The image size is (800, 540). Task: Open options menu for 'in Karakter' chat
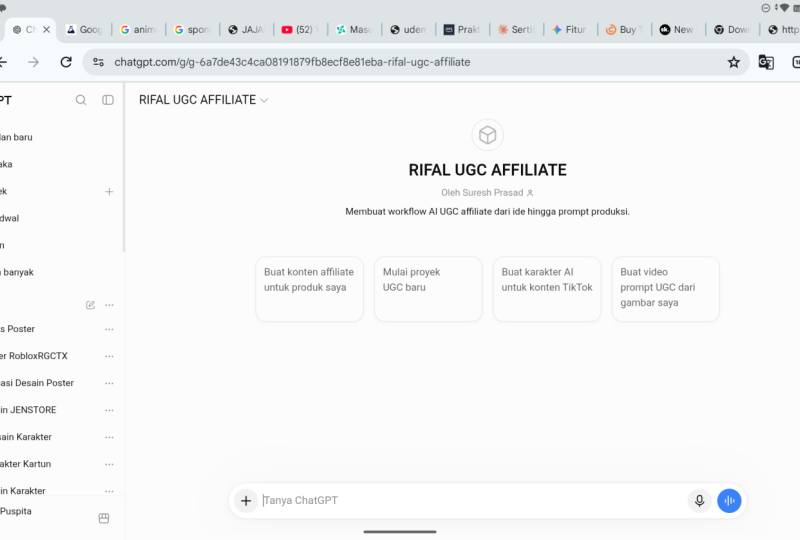[x=109, y=491]
